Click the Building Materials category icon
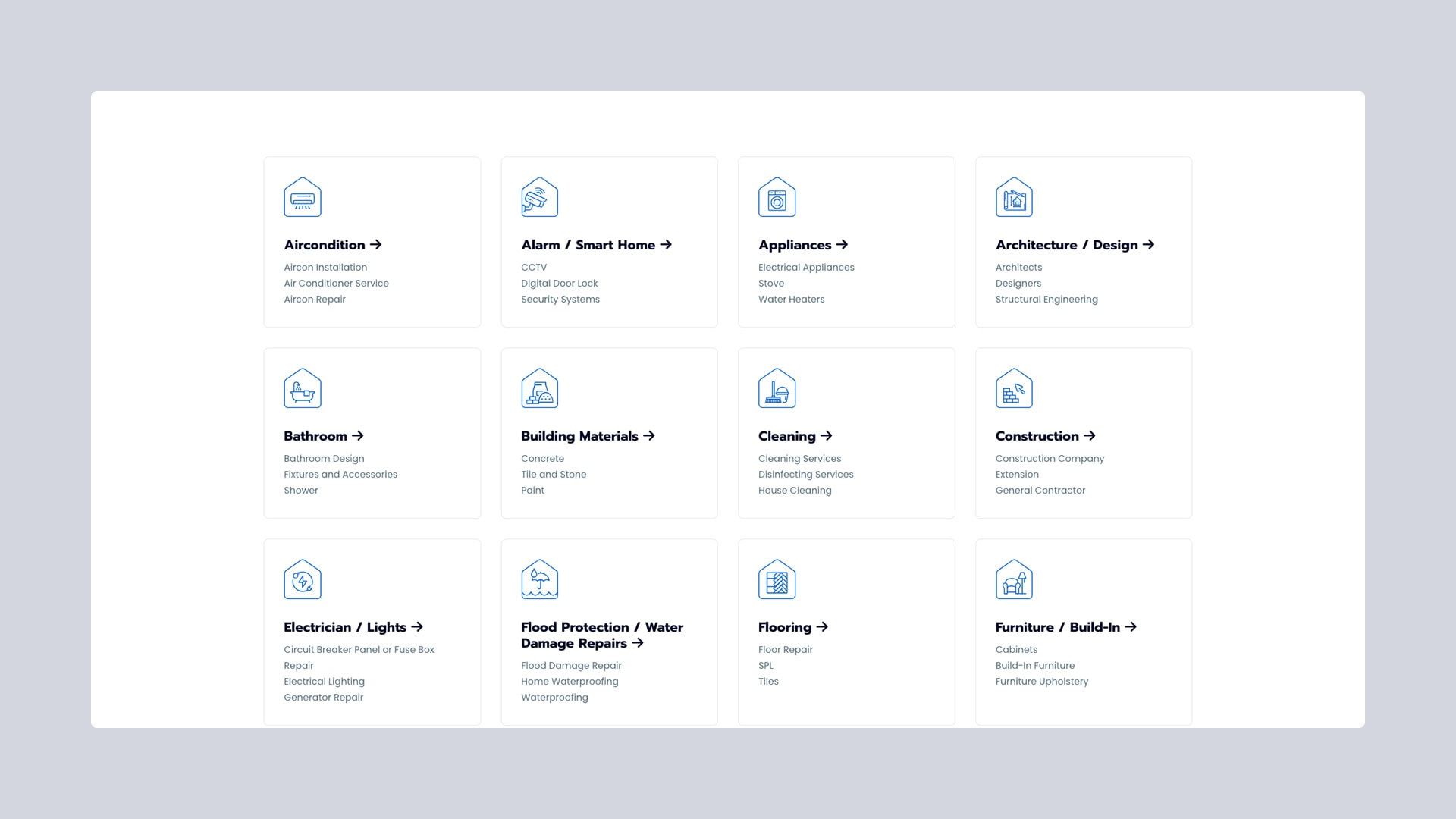Viewport: 1456px width, 819px height. [x=540, y=388]
